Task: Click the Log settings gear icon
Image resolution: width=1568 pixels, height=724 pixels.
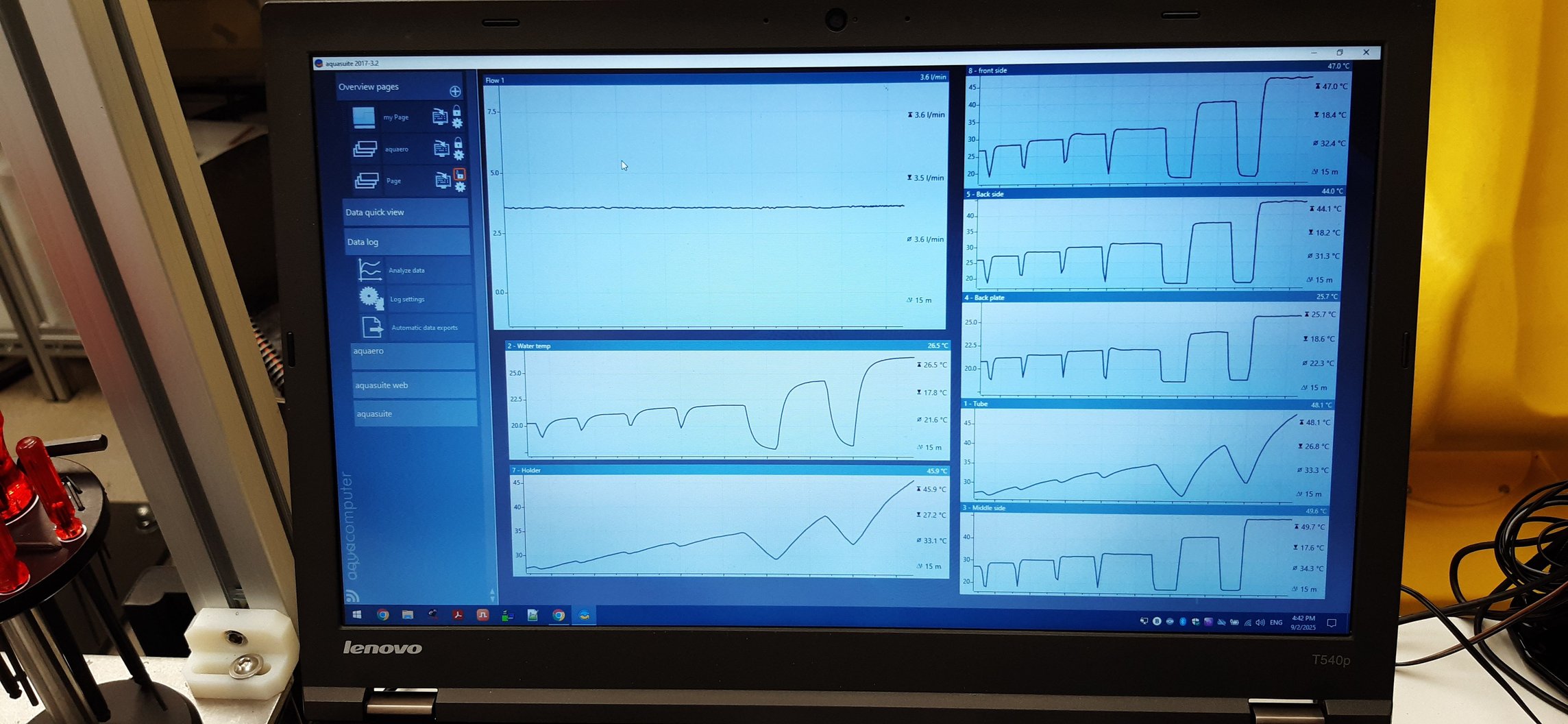Action: [x=371, y=298]
